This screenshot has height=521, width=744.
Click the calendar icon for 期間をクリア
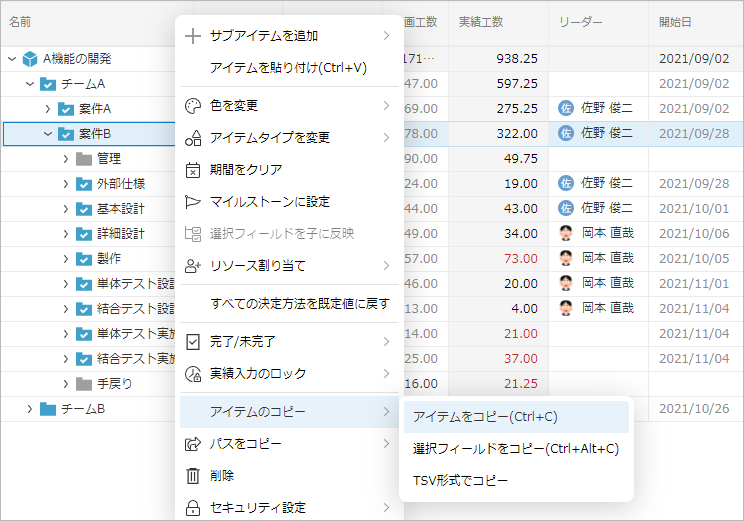(x=194, y=170)
